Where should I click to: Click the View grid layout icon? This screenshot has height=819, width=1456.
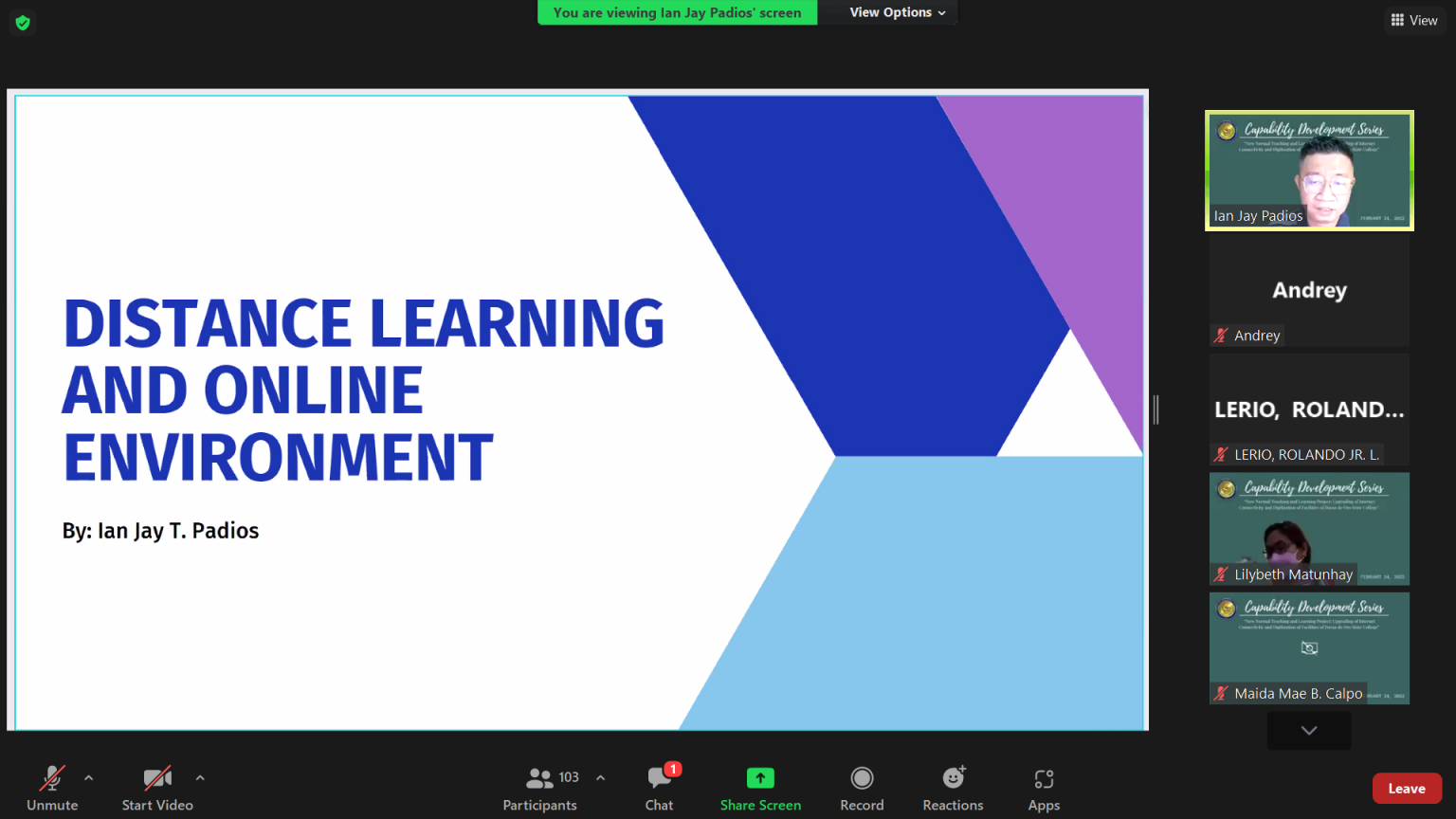tap(1397, 20)
